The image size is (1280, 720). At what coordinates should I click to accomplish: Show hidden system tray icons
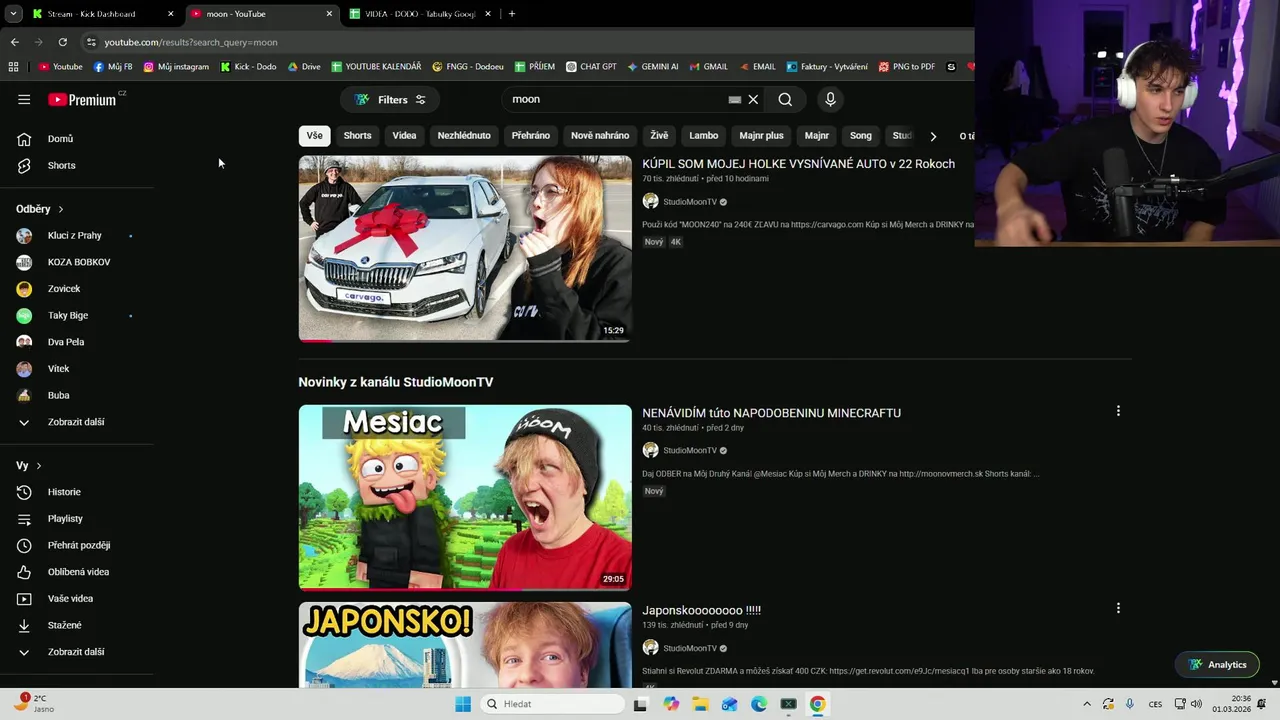click(x=1087, y=704)
